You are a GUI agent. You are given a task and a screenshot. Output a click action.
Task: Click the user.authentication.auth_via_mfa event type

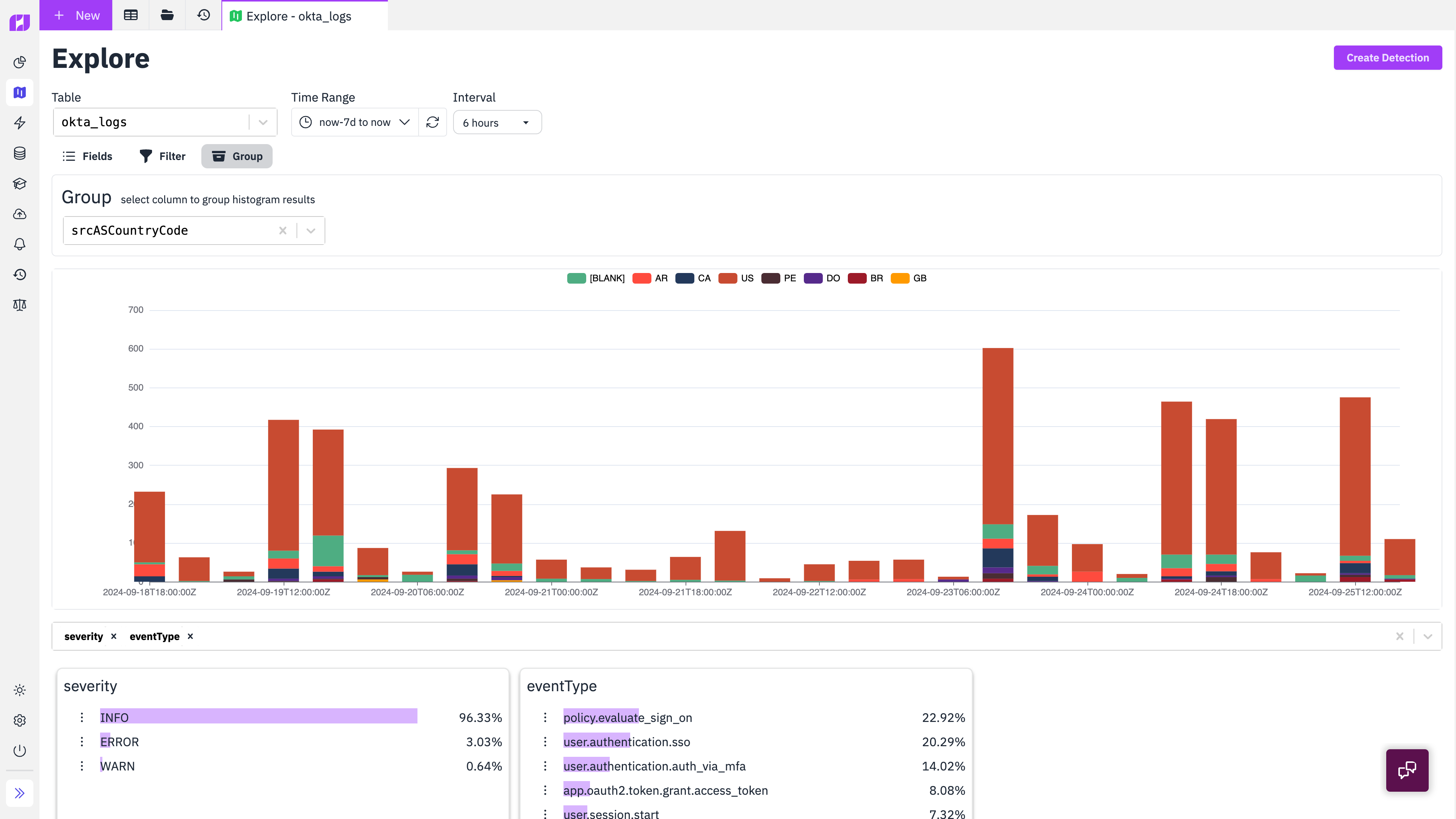[654, 766]
